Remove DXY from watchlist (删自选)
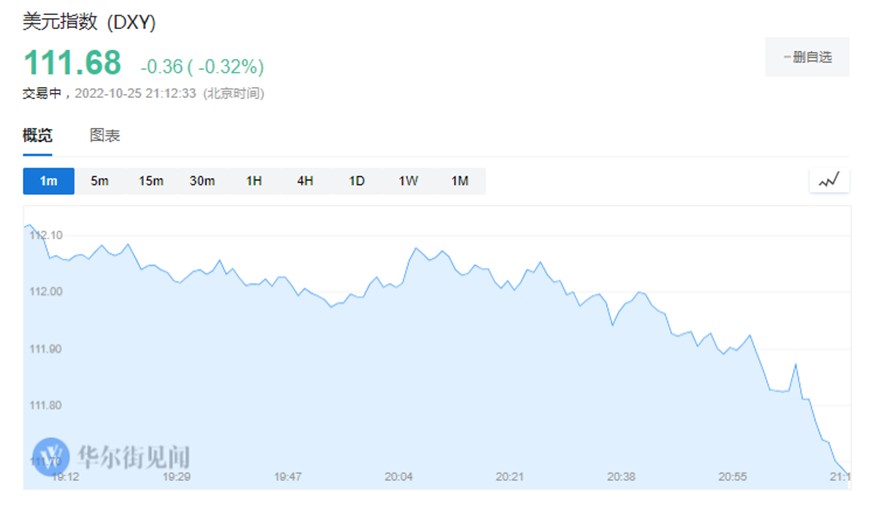The image size is (869, 506). click(x=807, y=57)
